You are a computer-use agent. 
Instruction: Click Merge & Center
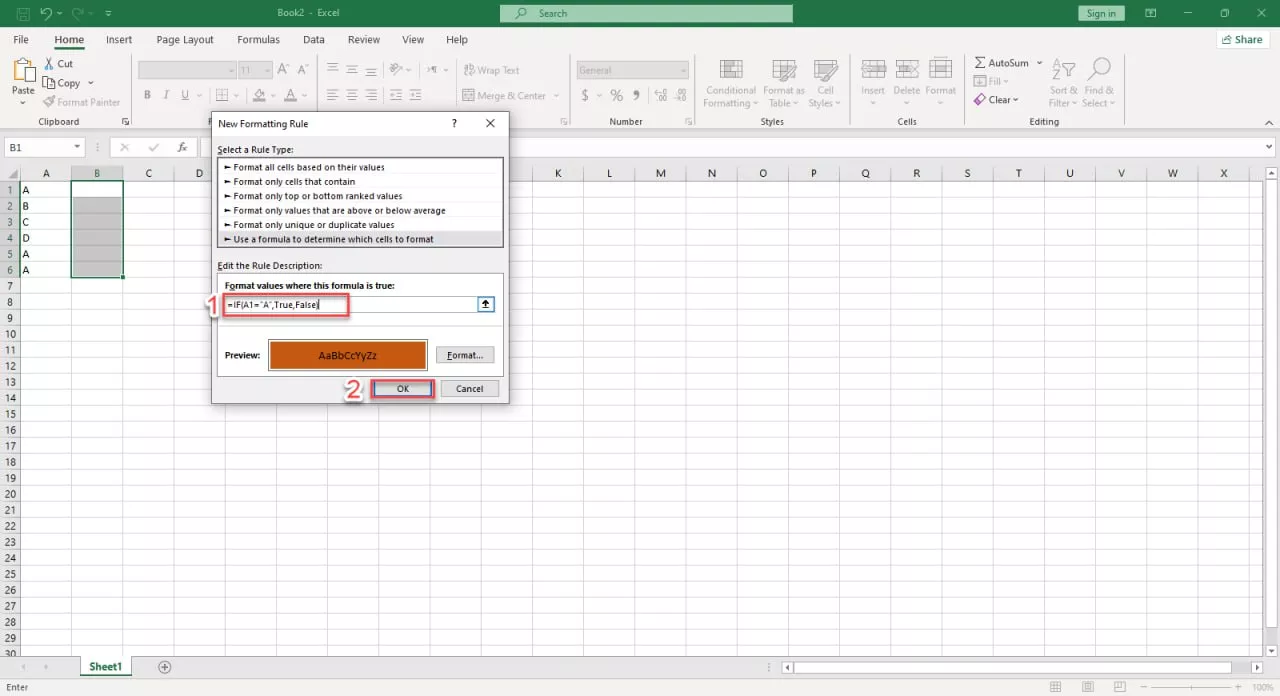[505, 96]
